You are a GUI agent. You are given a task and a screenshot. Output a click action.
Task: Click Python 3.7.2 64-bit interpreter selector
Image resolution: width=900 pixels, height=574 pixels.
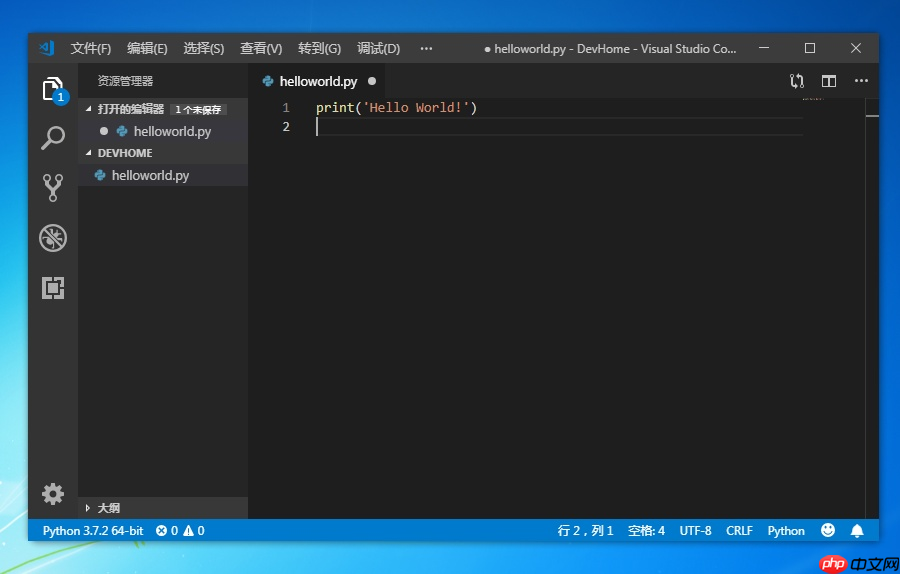[93, 530]
